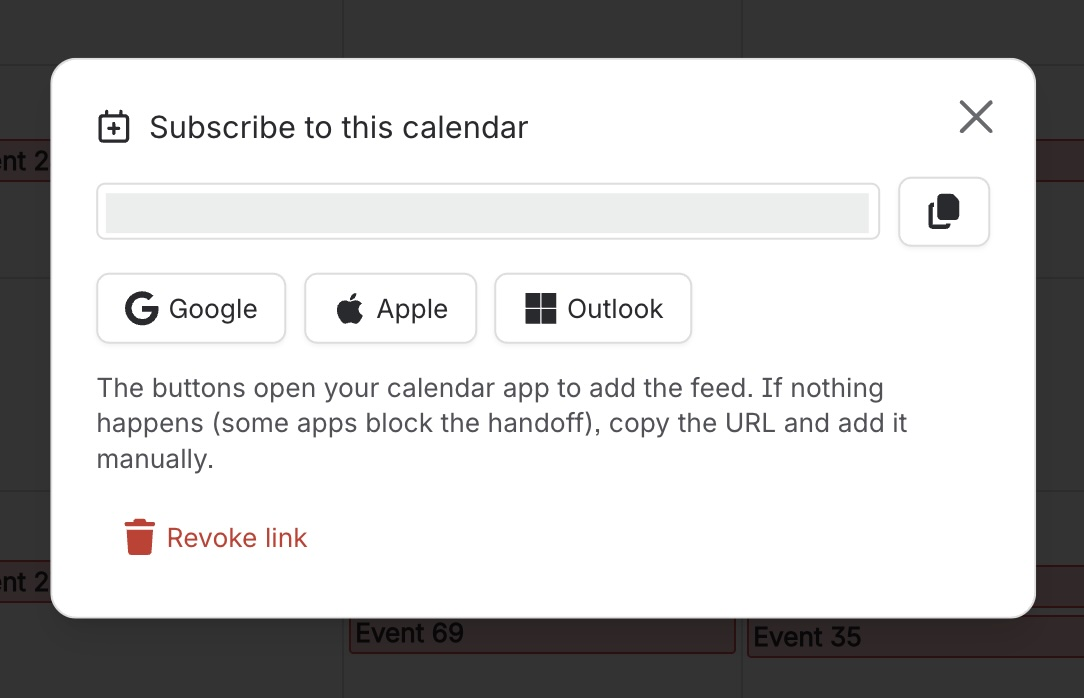This screenshot has width=1084, height=698.
Task: Click the copy URL icon button
Action: (x=944, y=211)
